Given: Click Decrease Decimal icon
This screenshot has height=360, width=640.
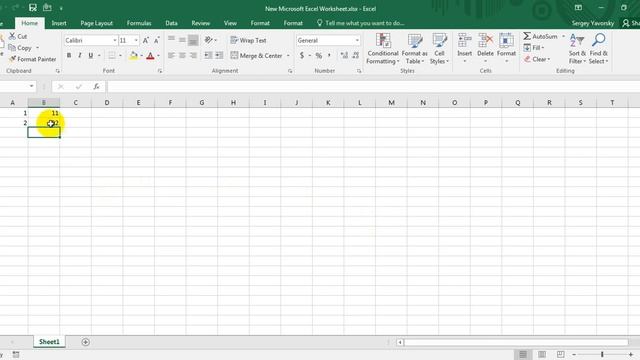Looking at the screenshot, I should coord(356,56).
